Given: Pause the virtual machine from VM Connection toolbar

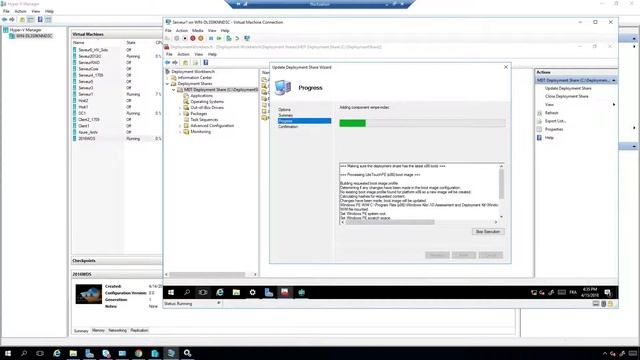Looking at the screenshot, I should [x=211, y=38].
